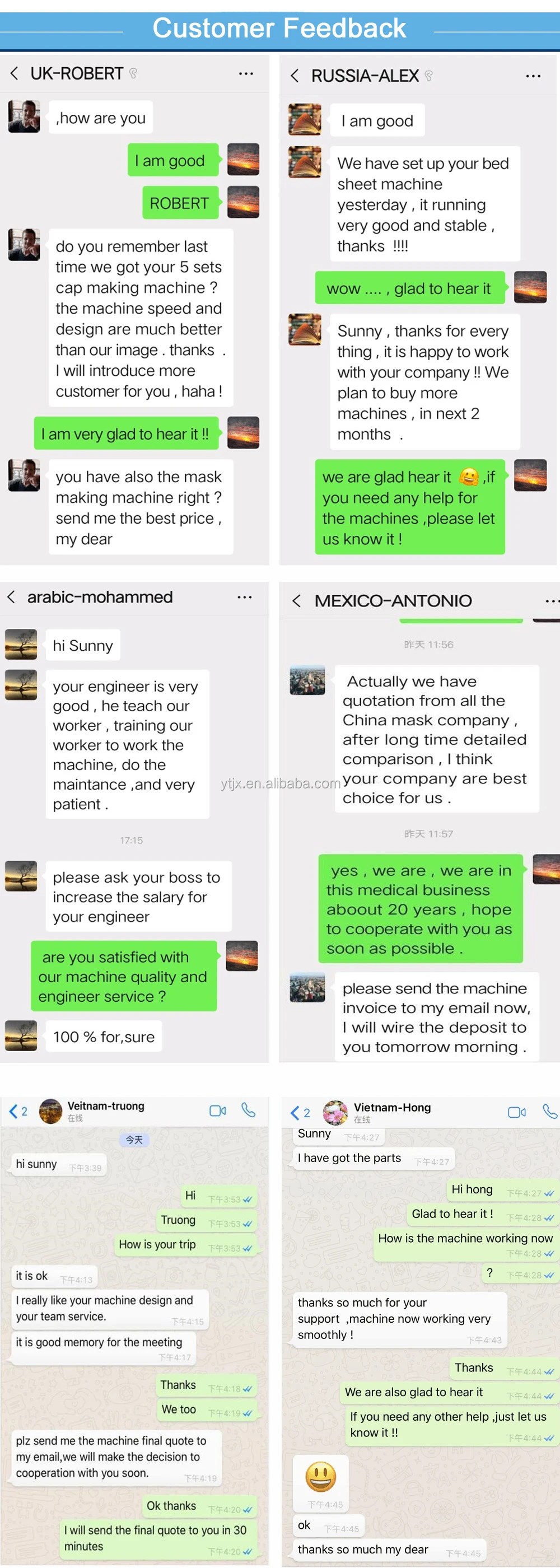Tap the "100 % for,sure" message bubble
Image resolution: width=560 pixels, height=1568 pixels.
pyautogui.click(x=104, y=1037)
